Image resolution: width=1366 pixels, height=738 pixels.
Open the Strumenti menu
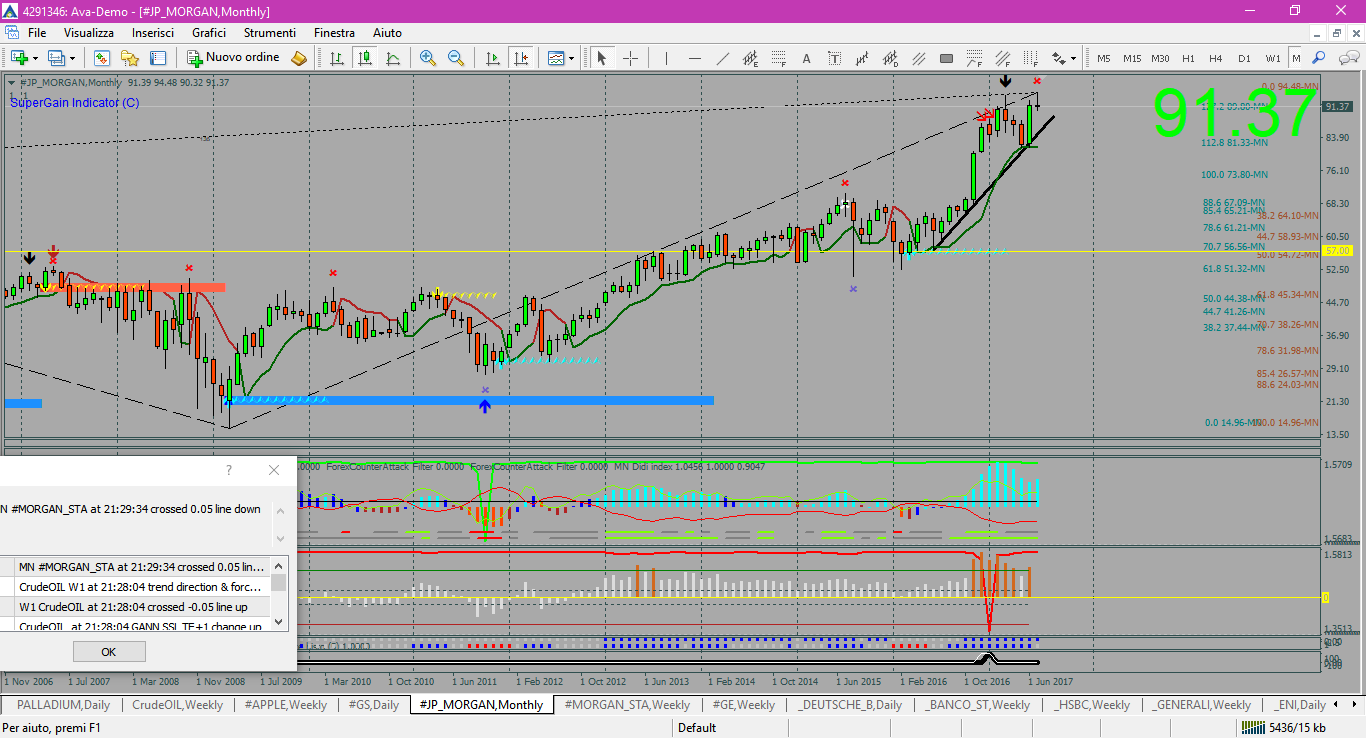(270, 33)
